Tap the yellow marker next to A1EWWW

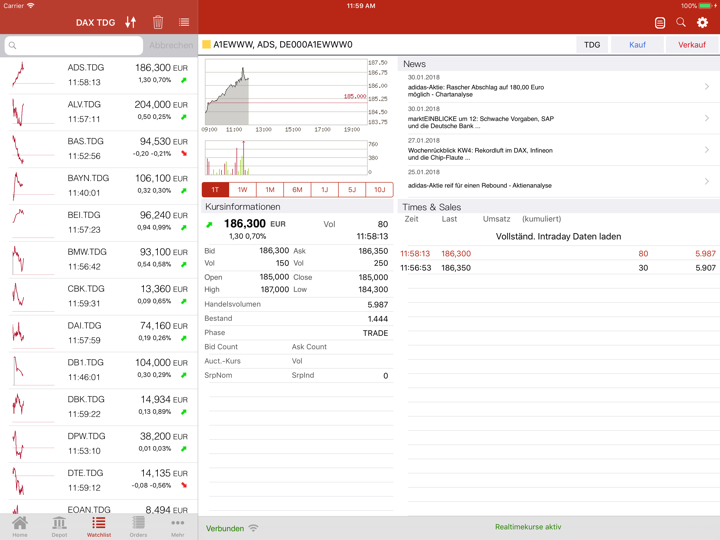click(207, 45)
